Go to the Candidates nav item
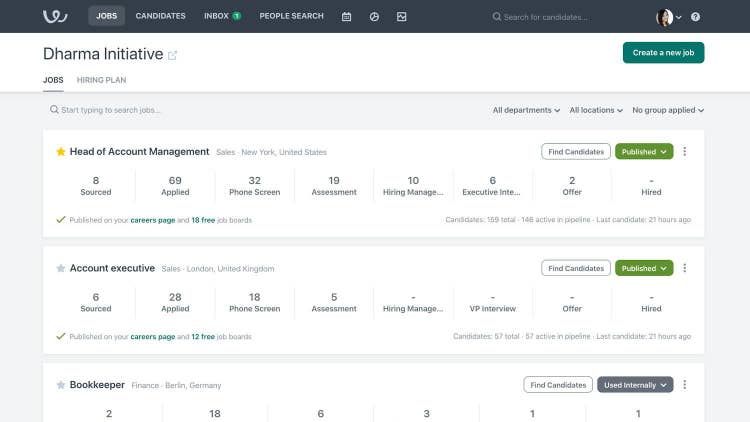This screenshot has height=422, width=750. coord(160,16)
